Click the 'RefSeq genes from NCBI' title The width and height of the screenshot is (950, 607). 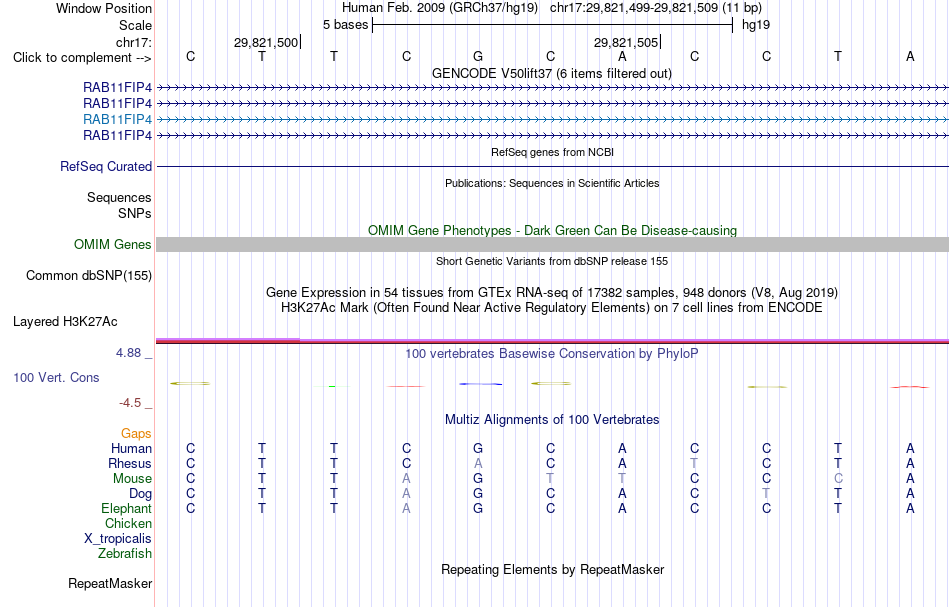point(552,152)
